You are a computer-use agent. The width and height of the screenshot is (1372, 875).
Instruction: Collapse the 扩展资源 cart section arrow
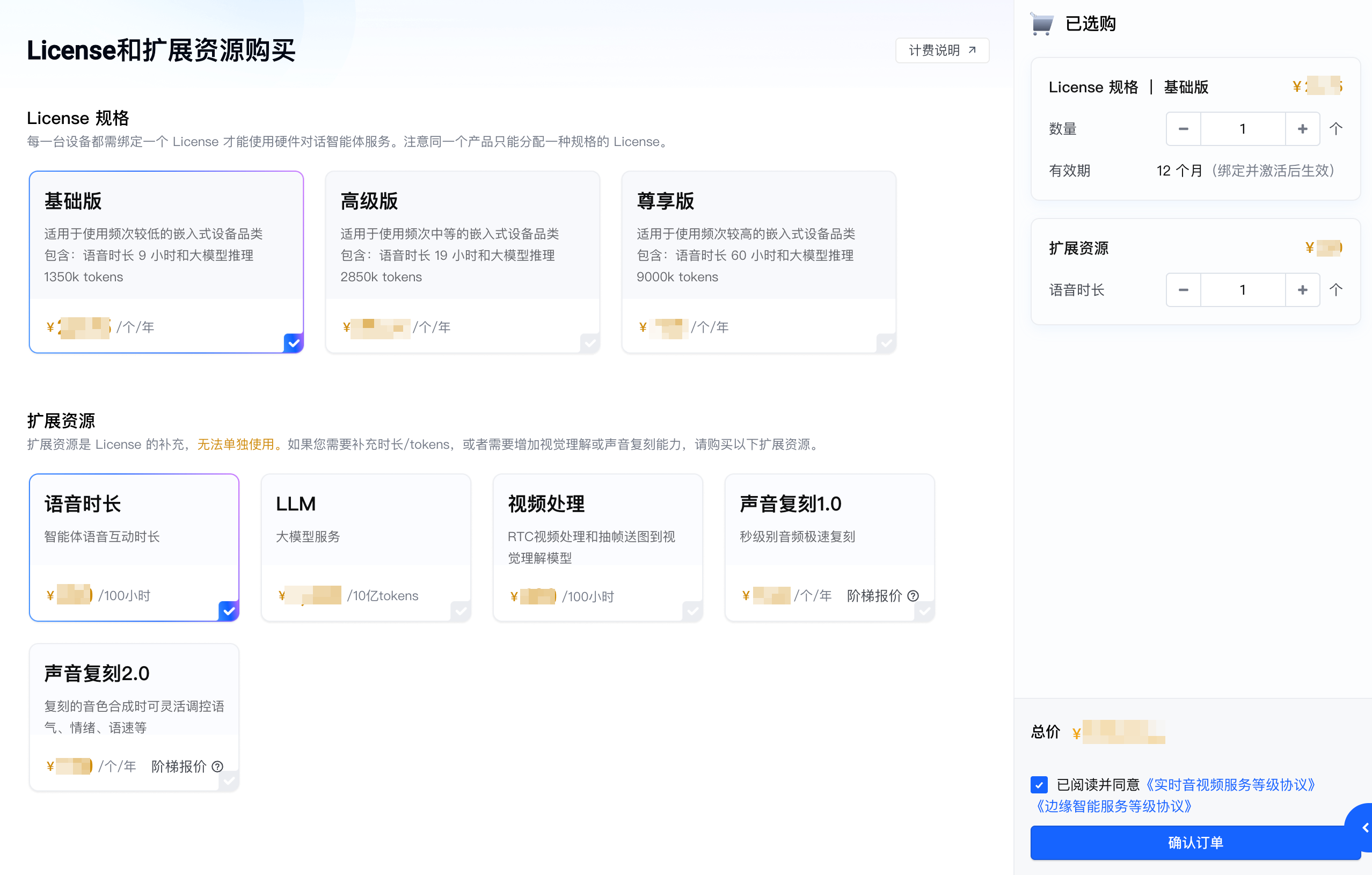point(1335,290)
